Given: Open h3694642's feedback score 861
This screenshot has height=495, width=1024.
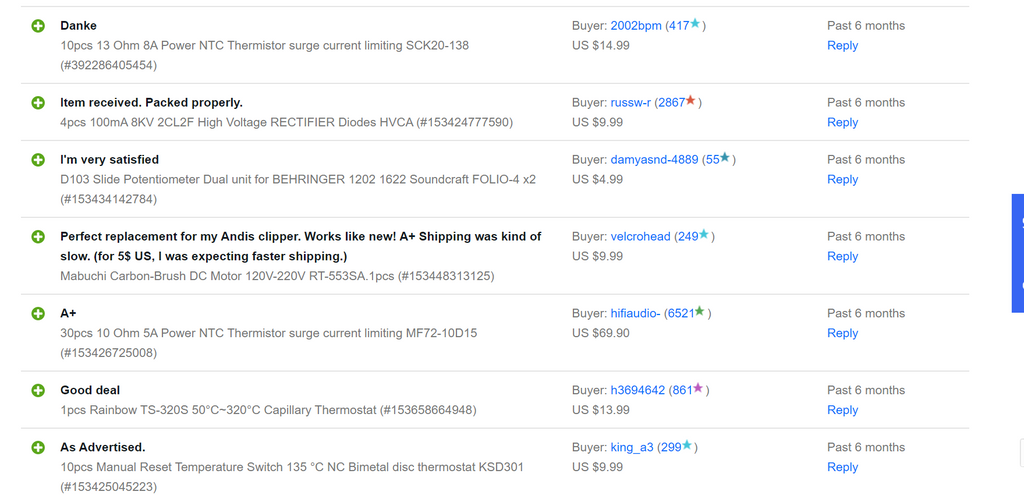Looking at the screenshot, I should click(680, 391).
